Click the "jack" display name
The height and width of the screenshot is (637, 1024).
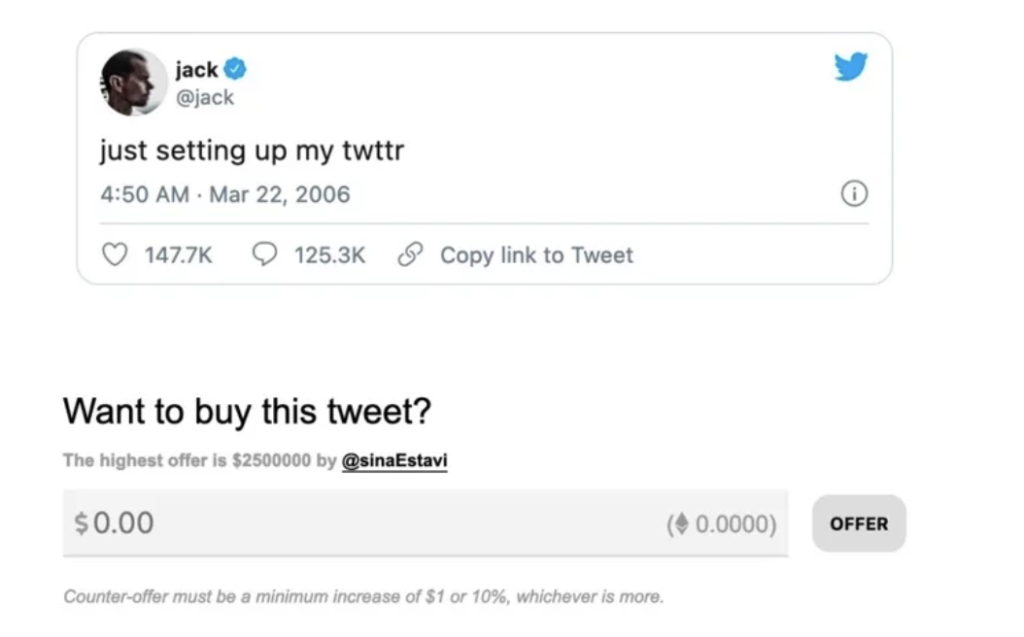[x=196, y=70]
